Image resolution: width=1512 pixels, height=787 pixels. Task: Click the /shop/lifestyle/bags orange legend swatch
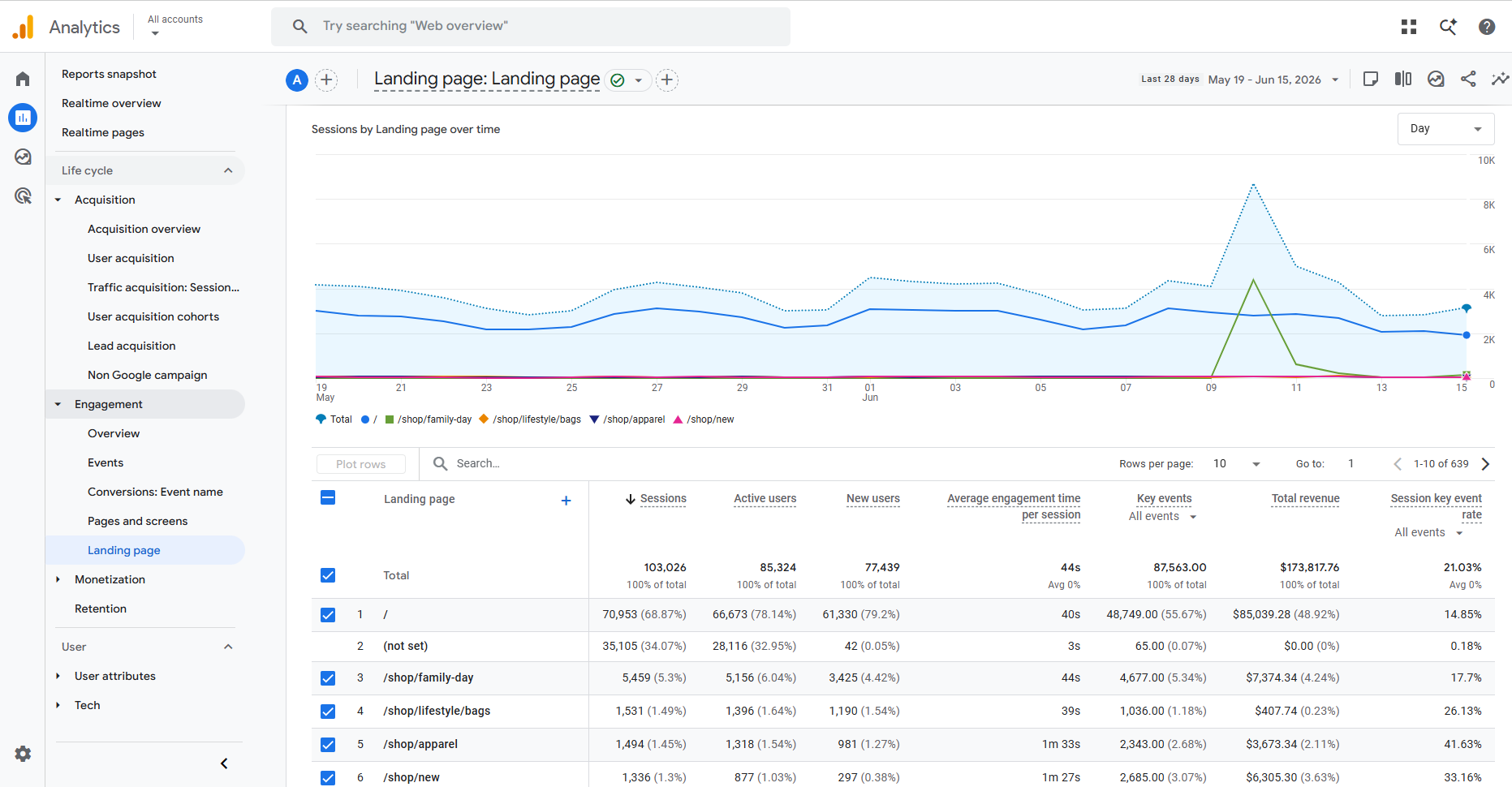(484, 419)
